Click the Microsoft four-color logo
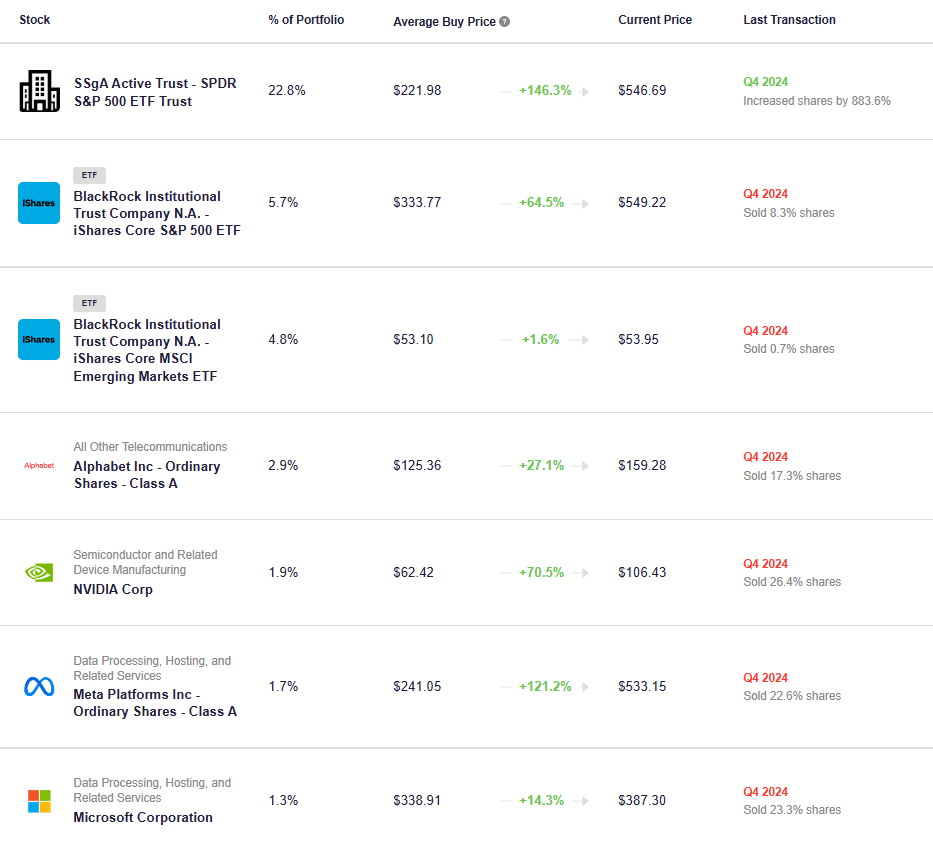 [39, 801]
